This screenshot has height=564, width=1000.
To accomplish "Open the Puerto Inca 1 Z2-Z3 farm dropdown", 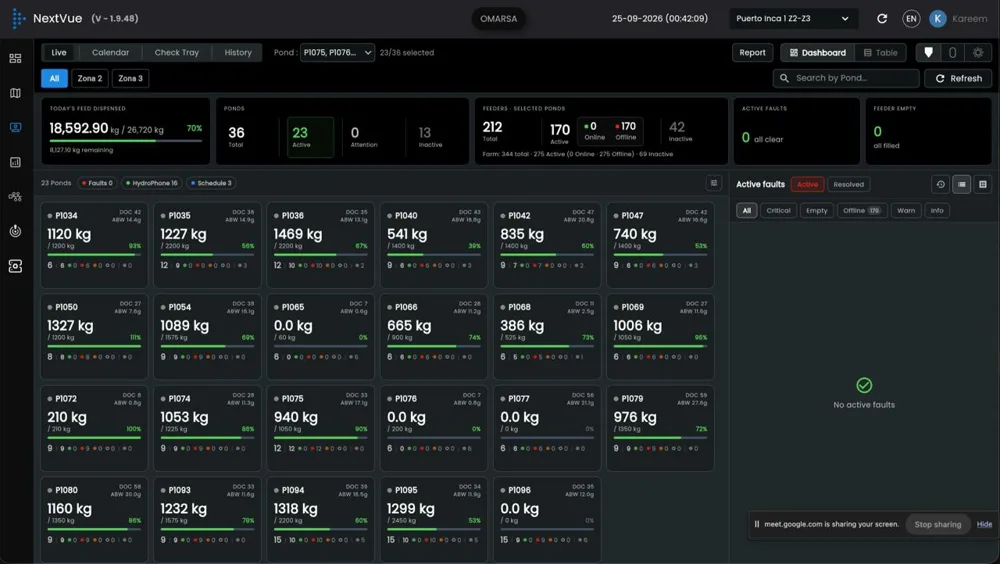I will point(791,19).
